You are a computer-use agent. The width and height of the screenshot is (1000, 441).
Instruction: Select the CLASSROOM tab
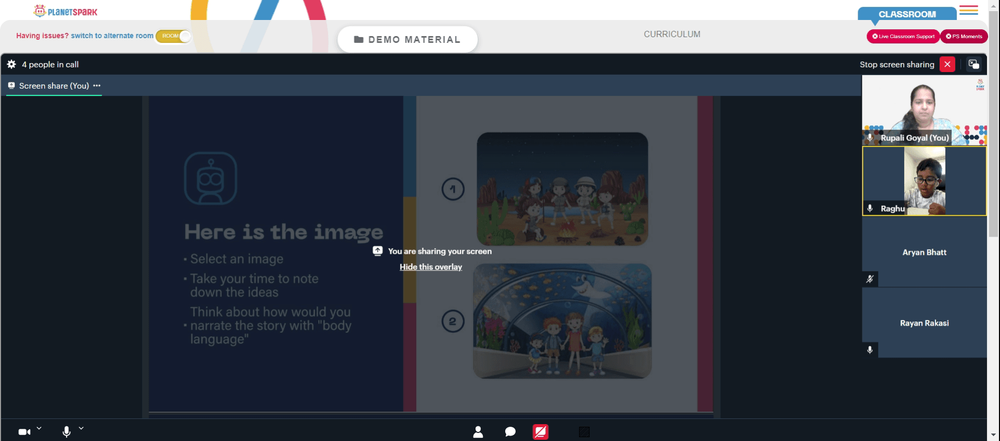(907, 14)
